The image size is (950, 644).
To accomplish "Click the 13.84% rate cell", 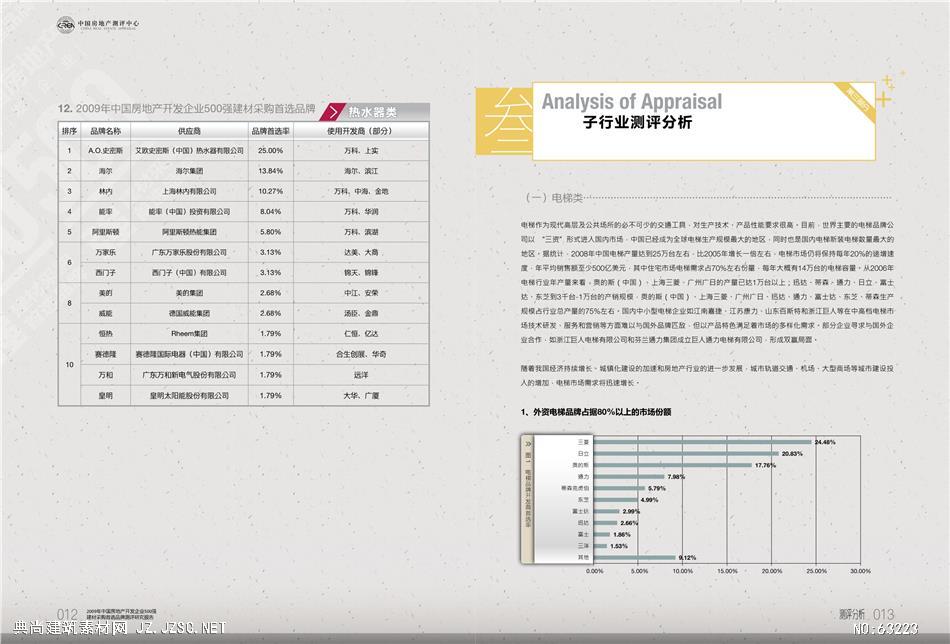I will [x=270, y=171].
